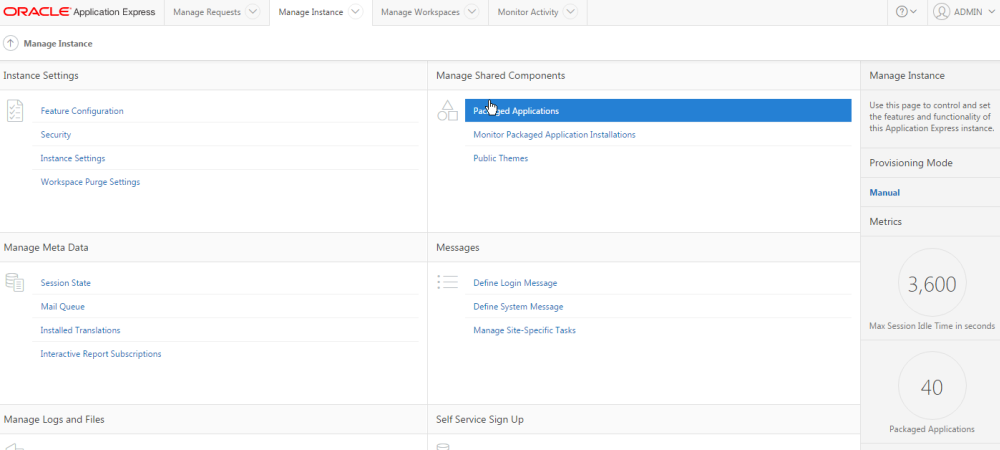This screenshot has width=1000, height=450.
Task: Click the ADMIN user avatar icon
Action: click(941, 12)
